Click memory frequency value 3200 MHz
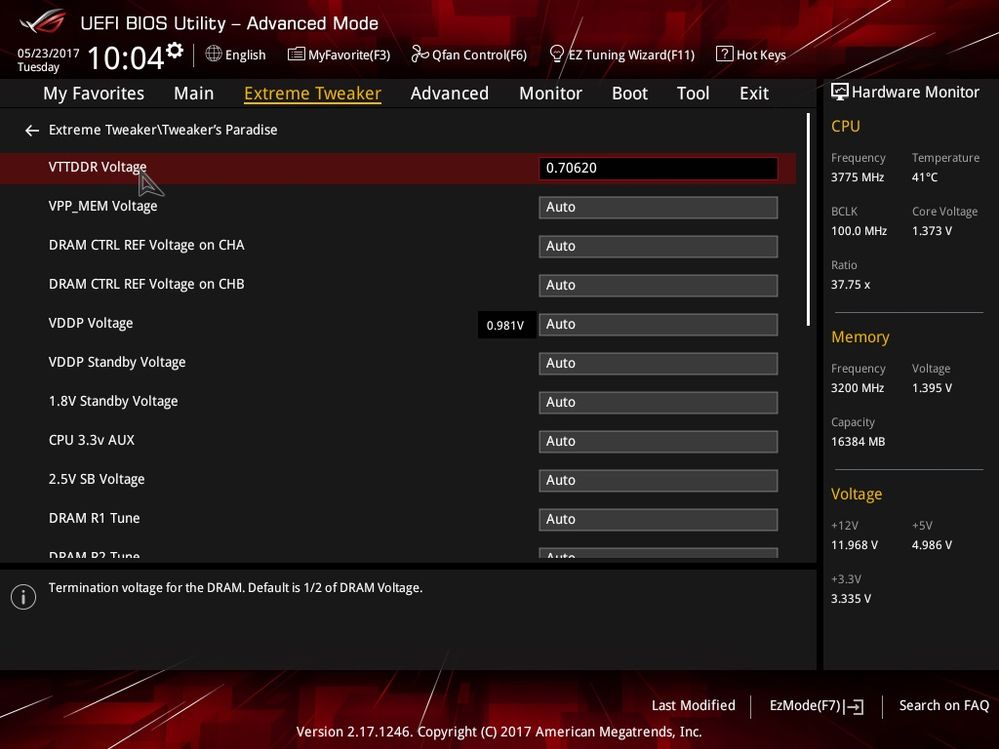This screenshot has width=999, height=749. coord(858,388)
